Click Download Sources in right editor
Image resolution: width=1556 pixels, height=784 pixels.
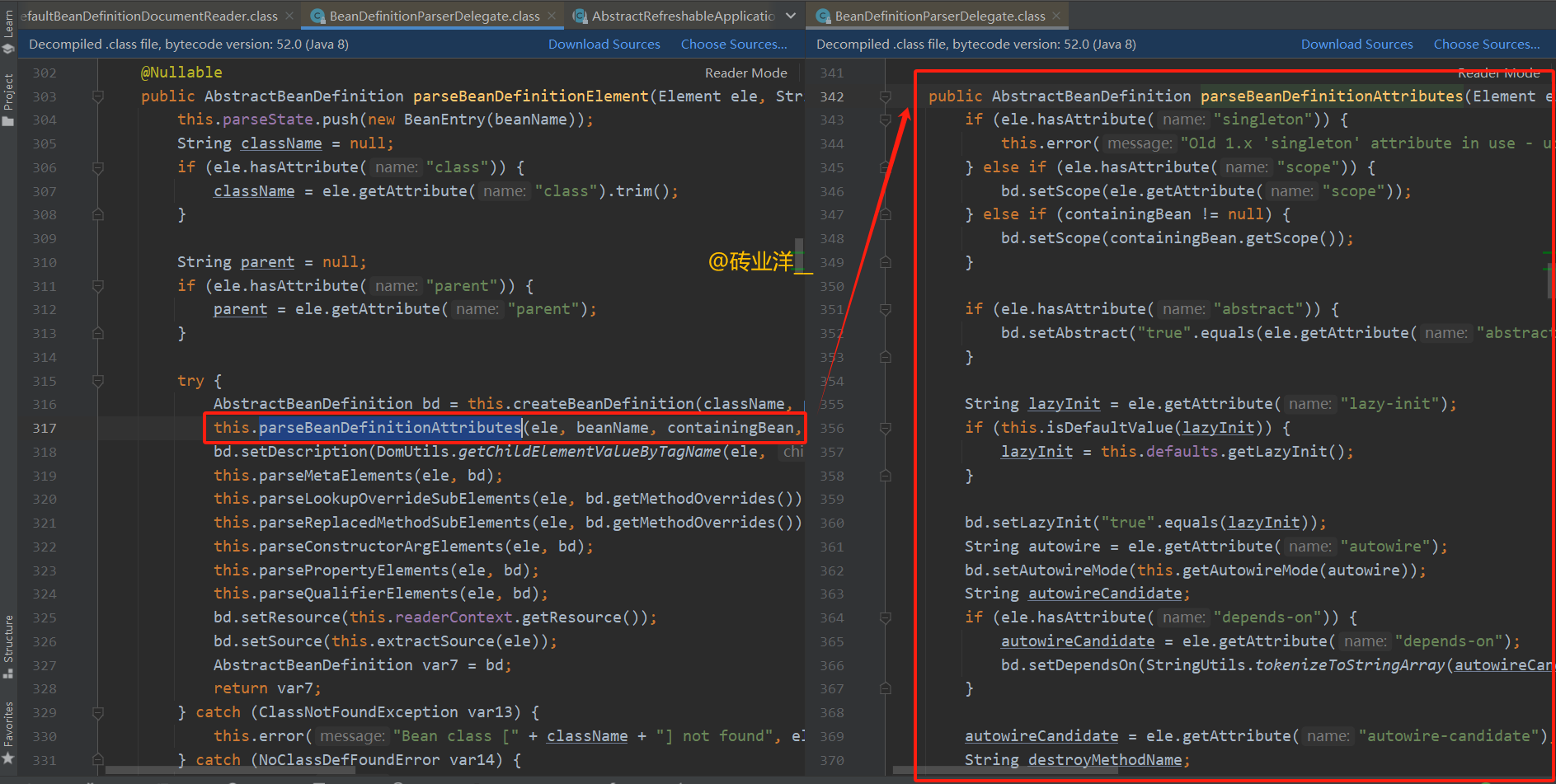1357,45
